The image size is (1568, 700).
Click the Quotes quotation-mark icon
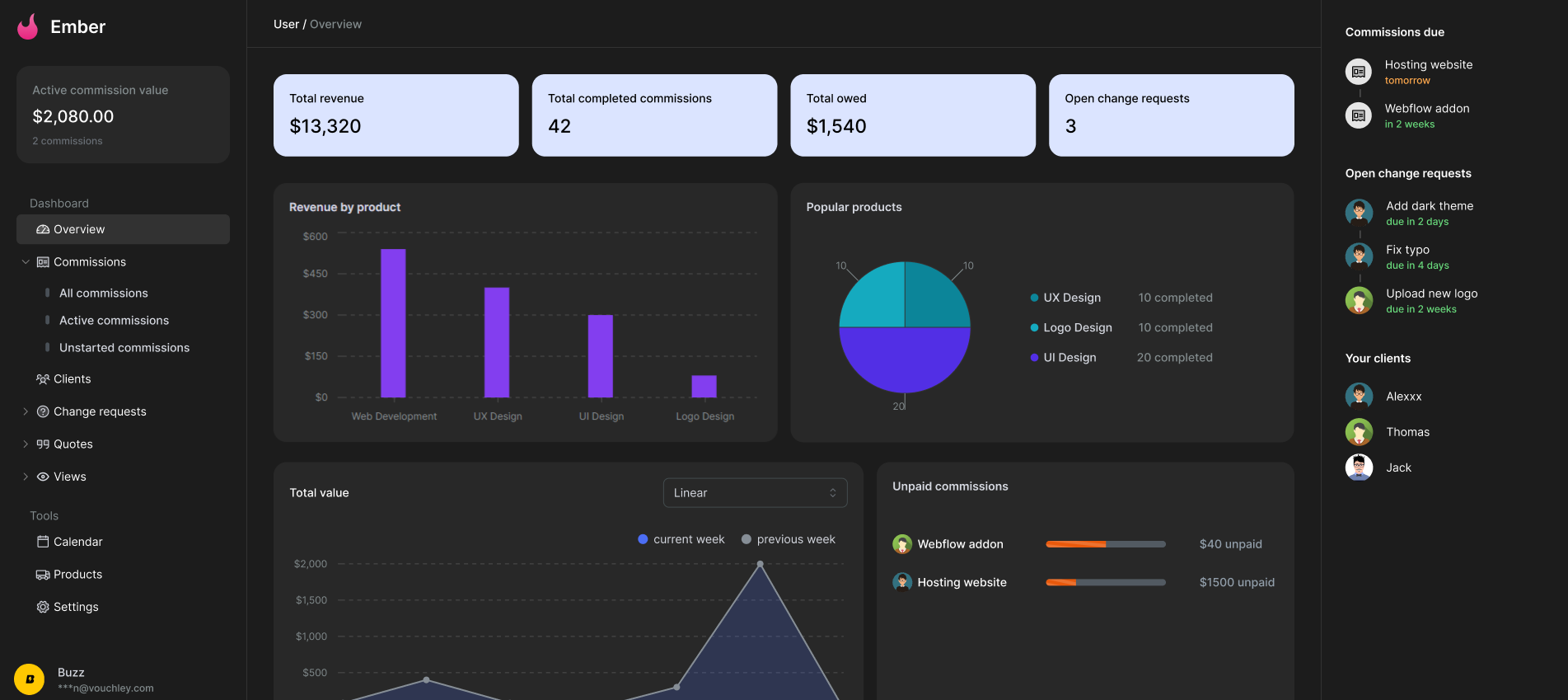click(43, 444)
